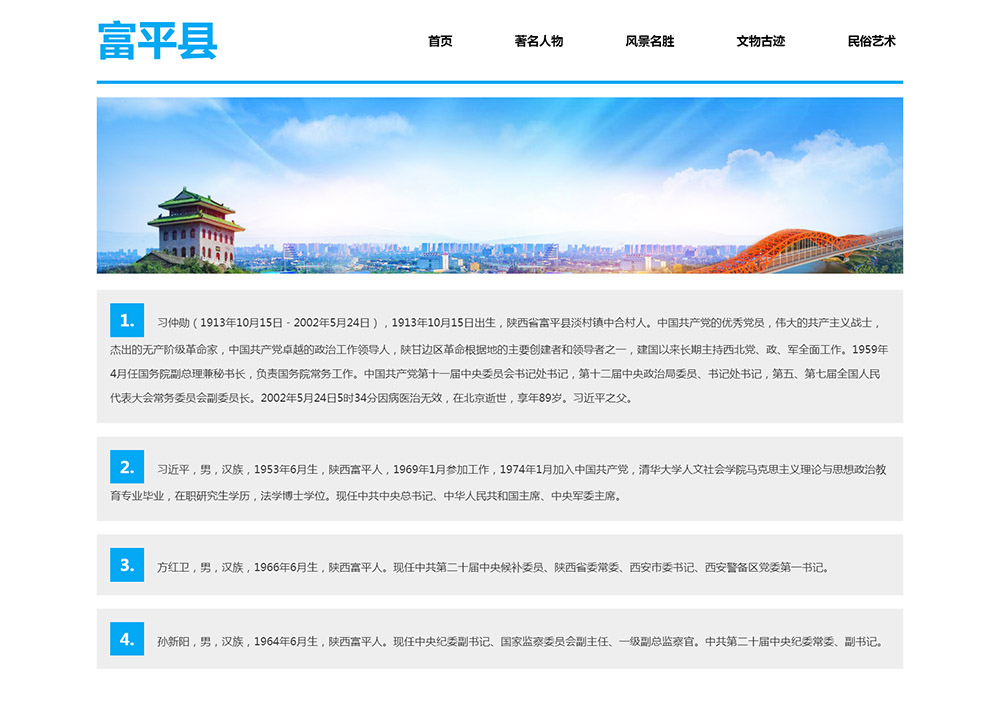Screen dimensions: 1000x713
Task: Click the line ending 习近平之父。
Action: [x=372, y=398]
